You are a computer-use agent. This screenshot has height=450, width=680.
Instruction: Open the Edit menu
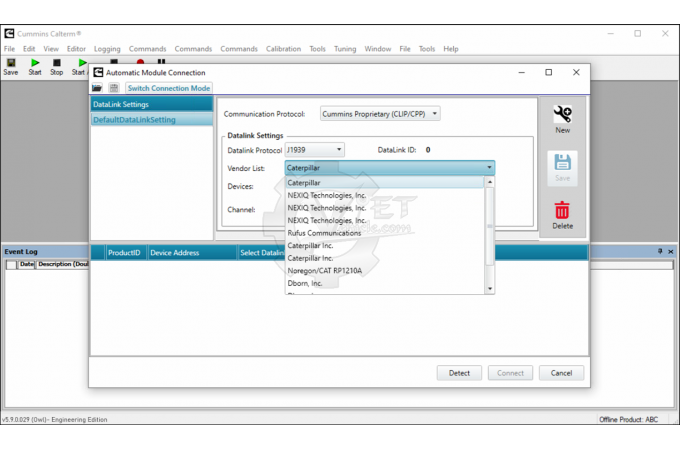[x=29, y=49]
